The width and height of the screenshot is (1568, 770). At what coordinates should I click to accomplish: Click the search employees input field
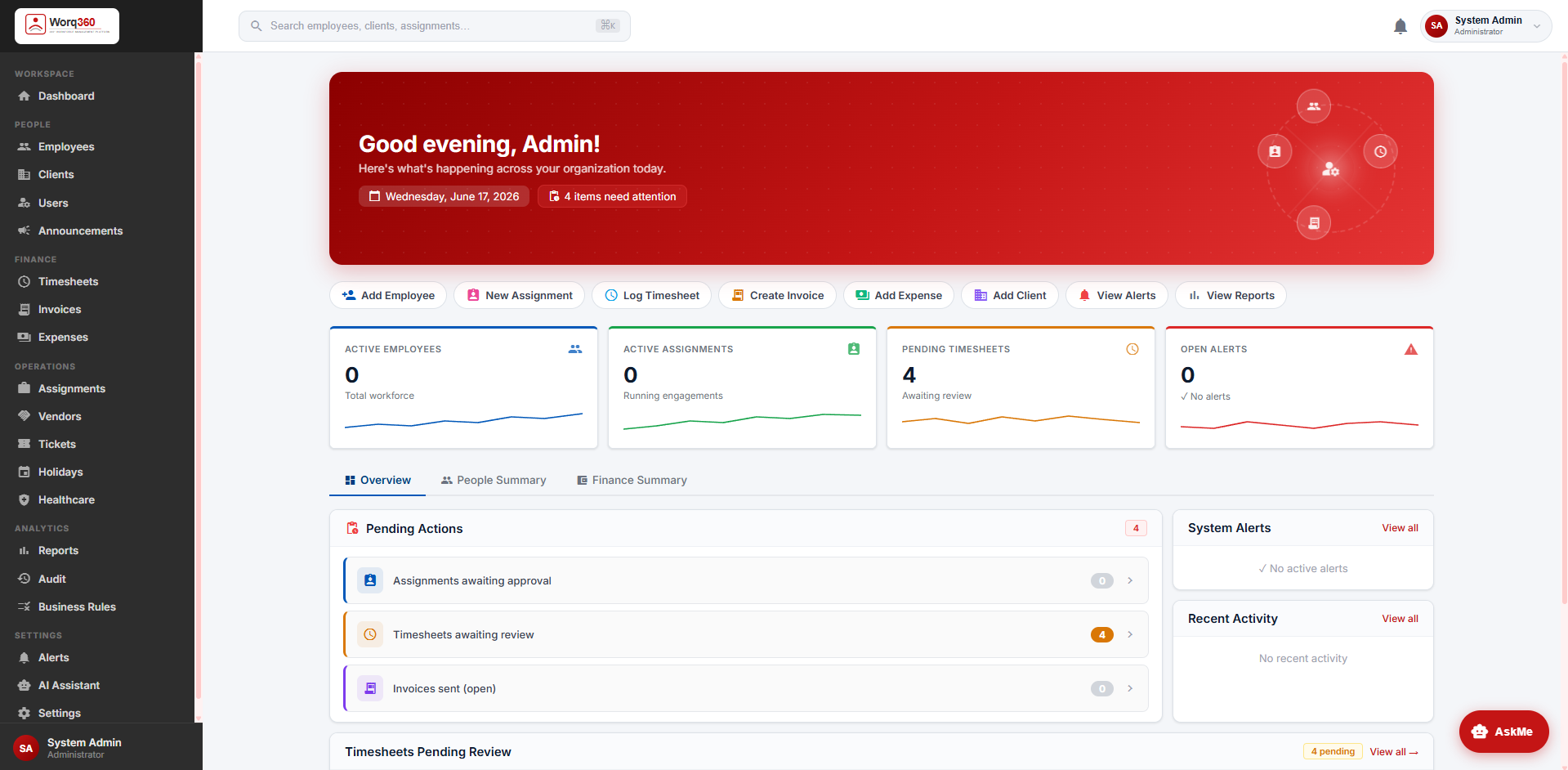tap(435, 26)
